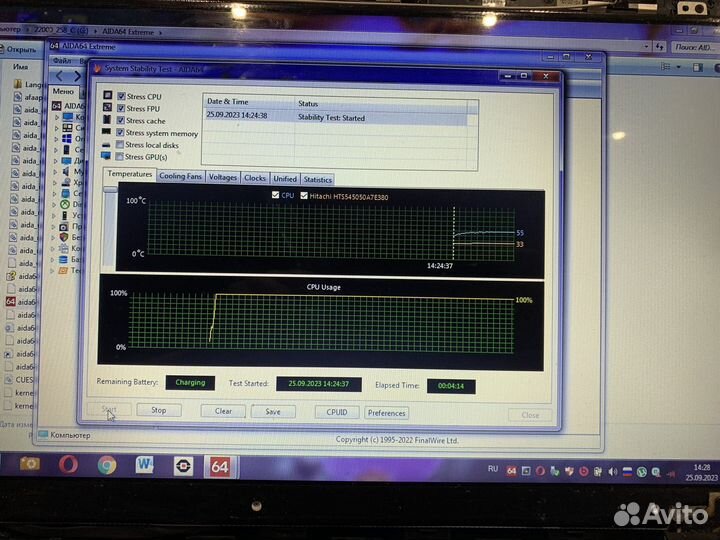Viewport: 720px width, 540px height.
Task: Expand the first tree node under AIDA64
Action: pyautogui.click(x=56, y=116)
